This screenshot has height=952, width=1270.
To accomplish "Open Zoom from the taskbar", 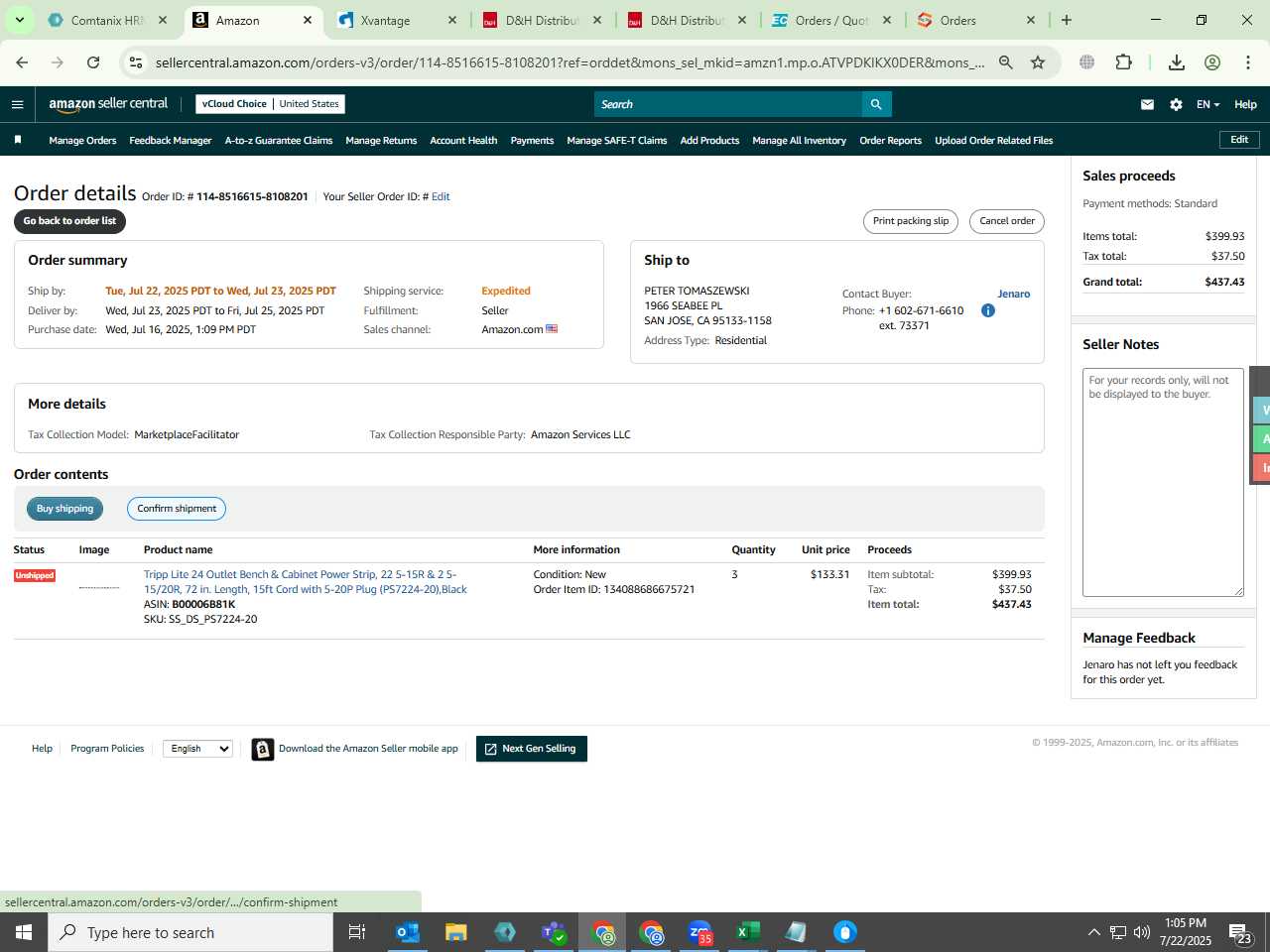I will (699, 932).
